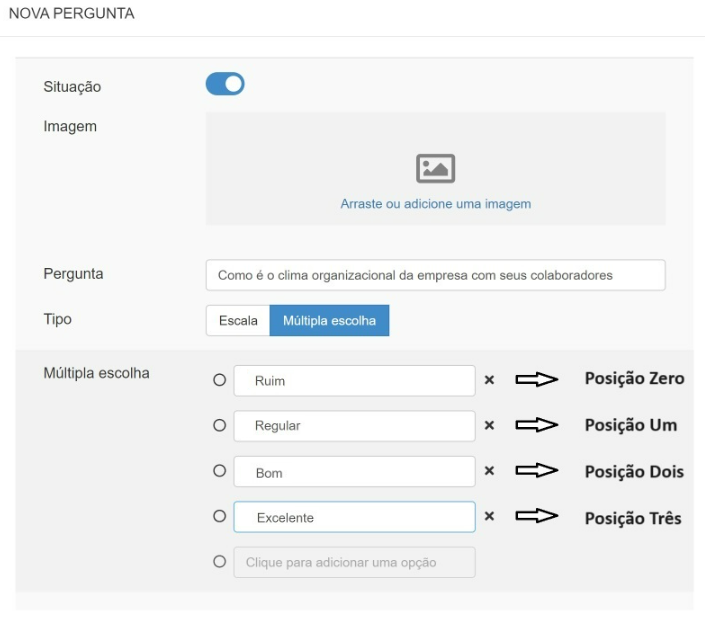705x620 pixels.
Task: Edit the Regular option text field
Action: [x=354, y=425]
